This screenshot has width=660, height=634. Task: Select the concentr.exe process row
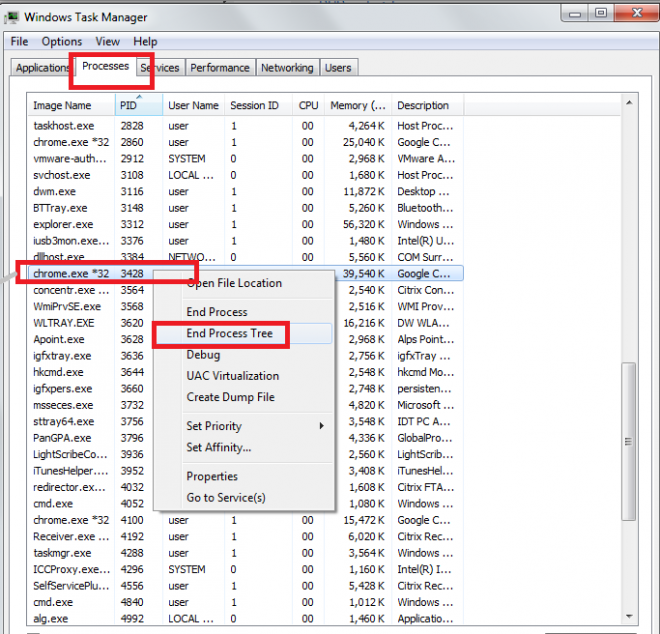(x=246, y=290)
